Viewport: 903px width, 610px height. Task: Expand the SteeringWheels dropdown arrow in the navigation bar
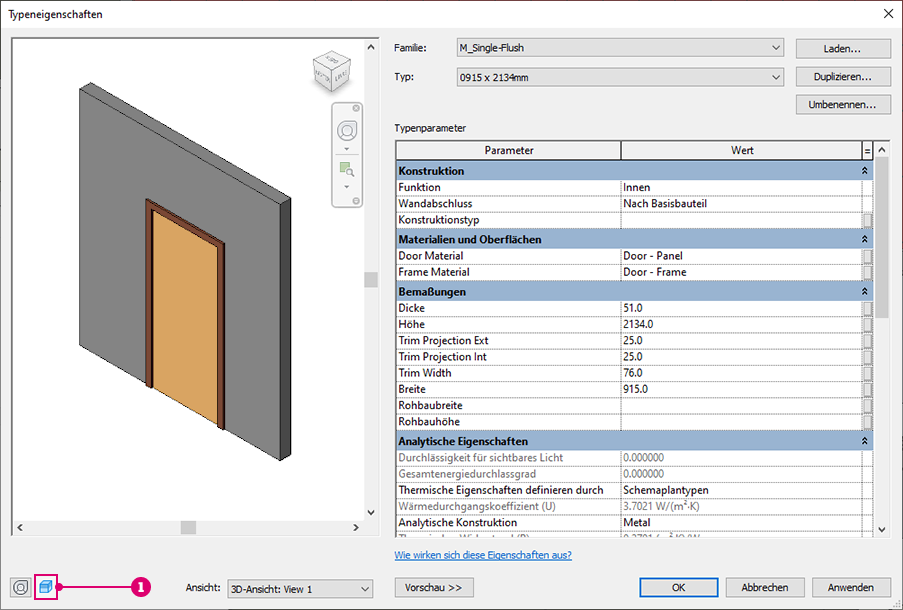347,149
